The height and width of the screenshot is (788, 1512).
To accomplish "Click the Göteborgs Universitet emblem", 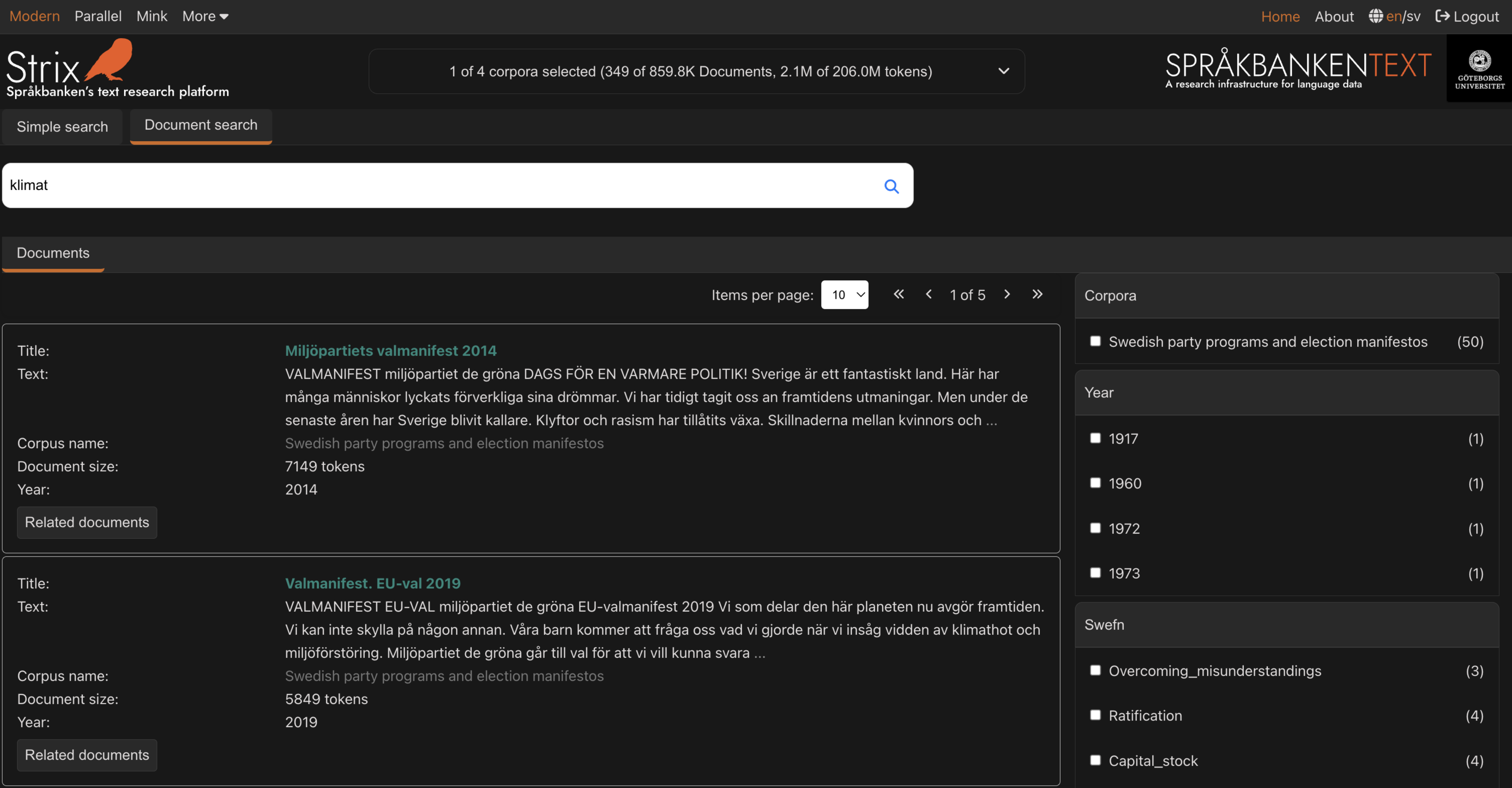I will (x=1479, y=68).
